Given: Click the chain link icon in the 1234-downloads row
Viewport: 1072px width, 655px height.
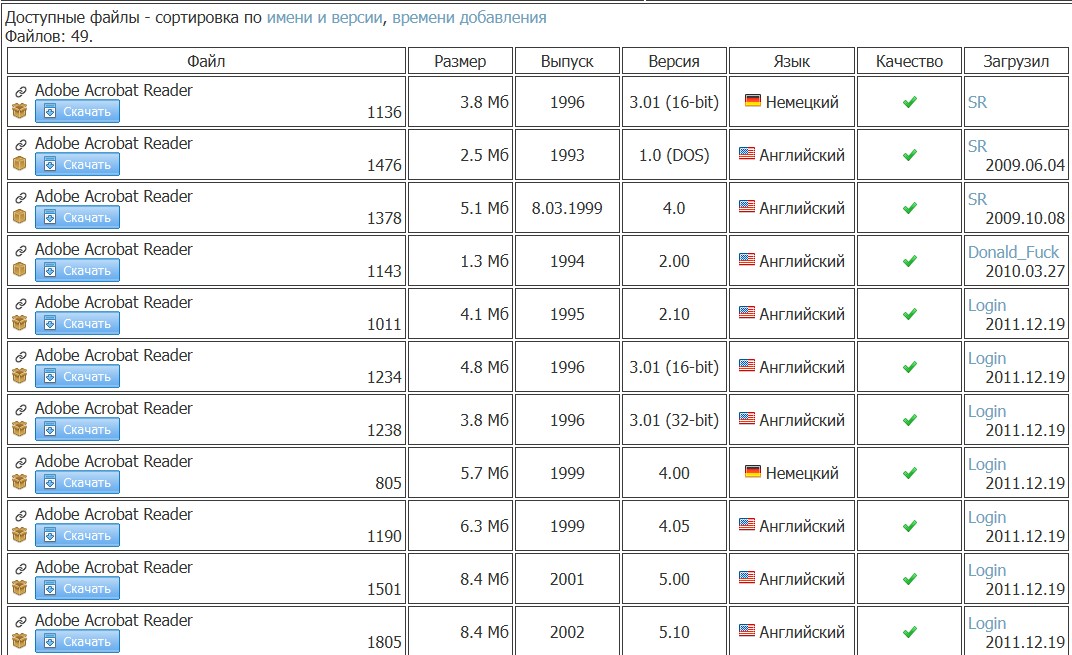Looking at the screenshot, I should pos(21,357).
